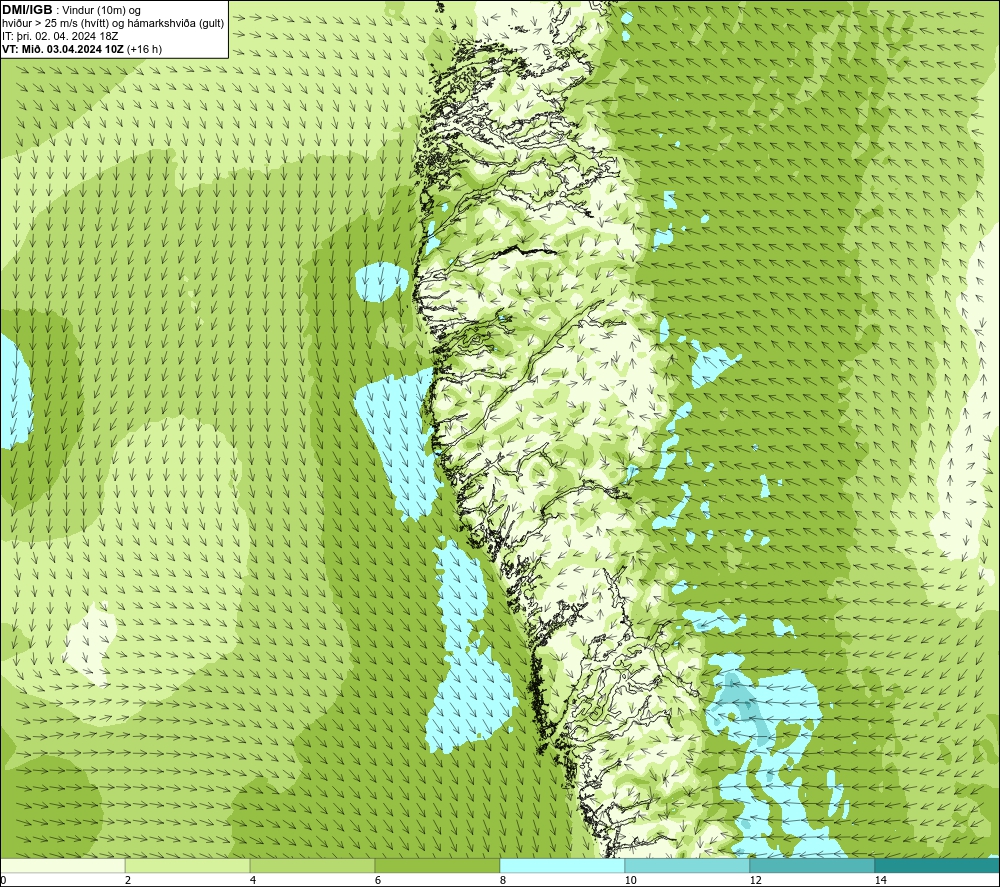The width and height of the screenshot is (1000, 887).
Task: Click the 'IT: þri. 02. 04. 2024 18Z' line
Action: pyautogui.click(x=59, y=36)
